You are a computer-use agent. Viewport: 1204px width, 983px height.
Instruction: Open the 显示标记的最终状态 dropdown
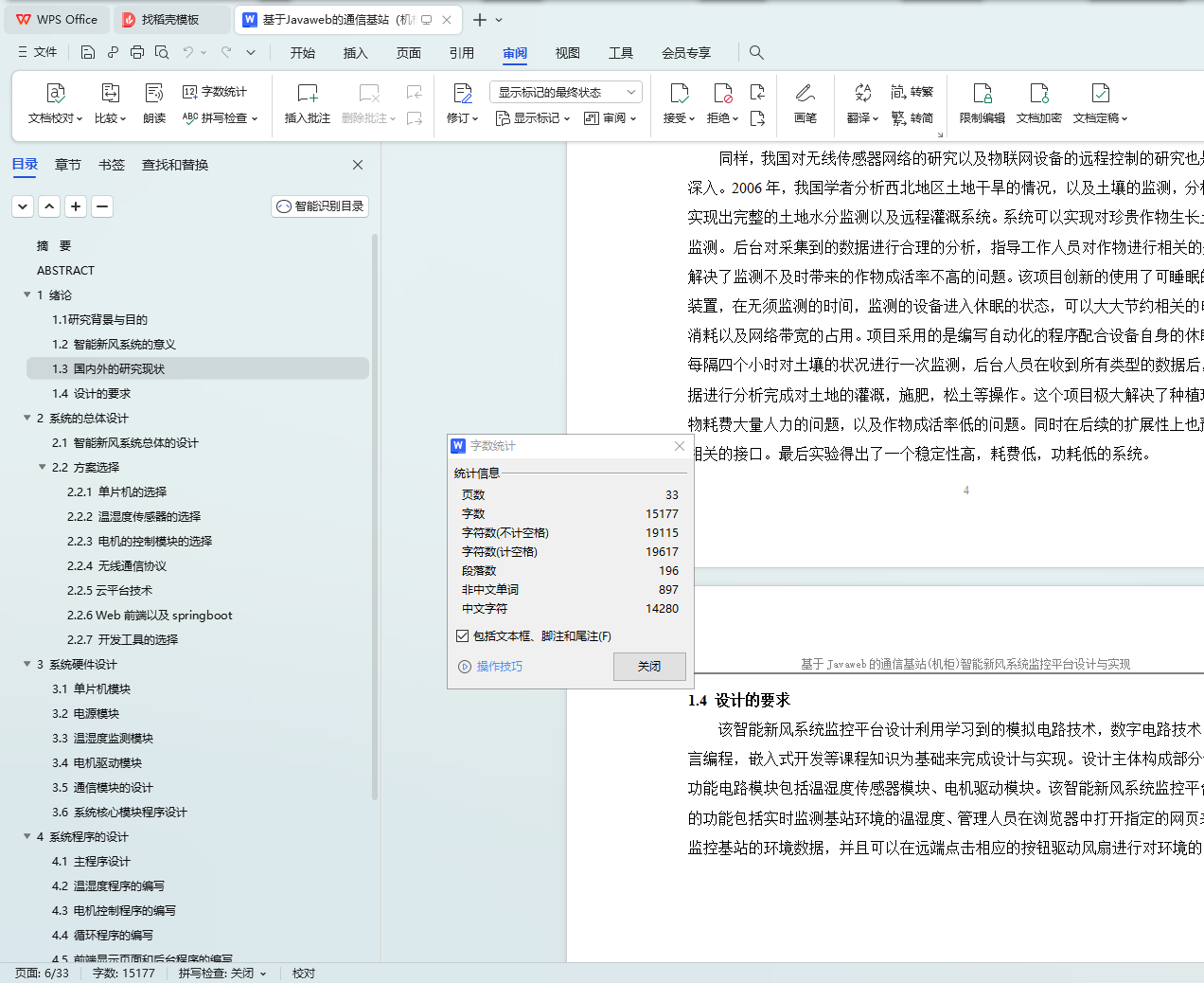pos(565,91)
